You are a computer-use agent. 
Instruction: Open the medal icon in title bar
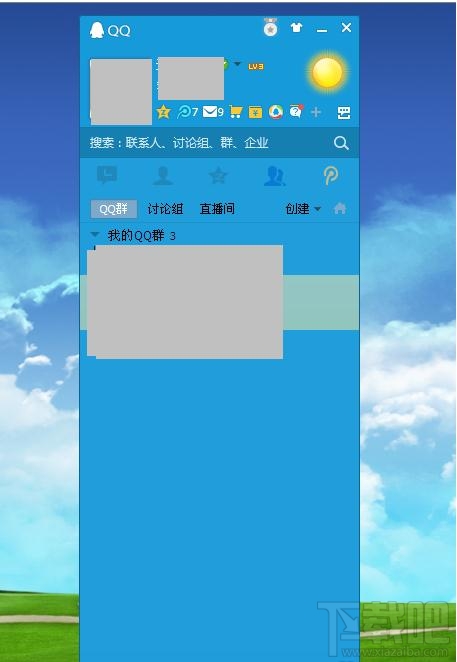270,27
